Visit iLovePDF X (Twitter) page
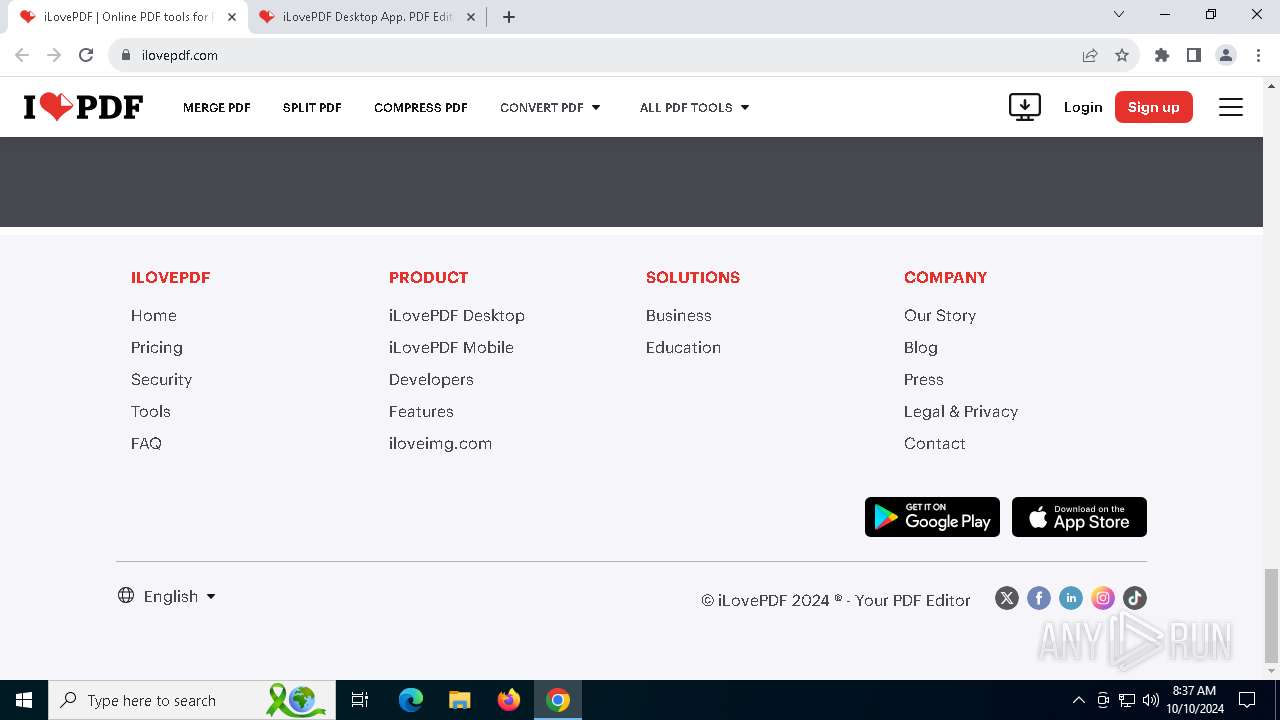The width and height of the screenshot is (1280, 720). [1007, 598]
